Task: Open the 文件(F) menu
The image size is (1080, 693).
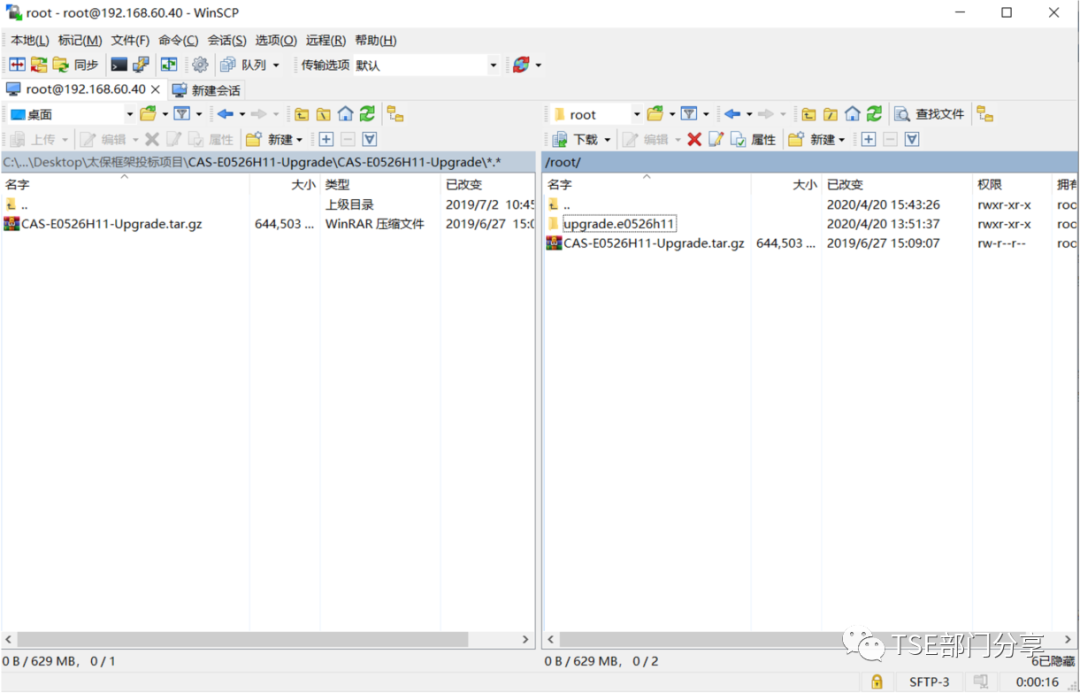Action: tap(130, 40)
